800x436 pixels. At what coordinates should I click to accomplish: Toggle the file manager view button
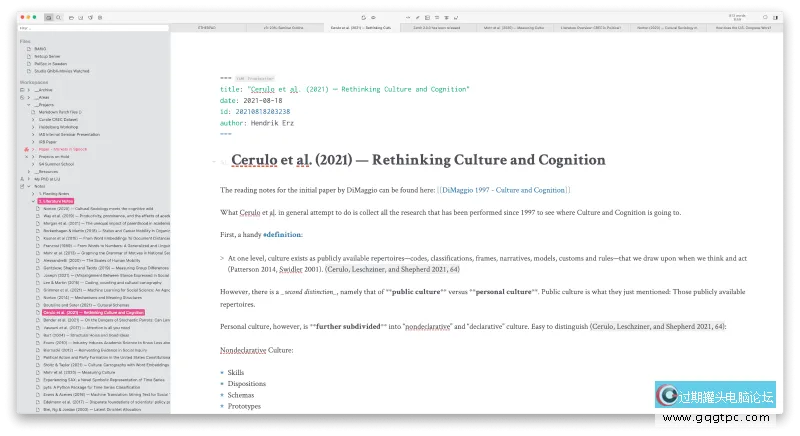48,17
